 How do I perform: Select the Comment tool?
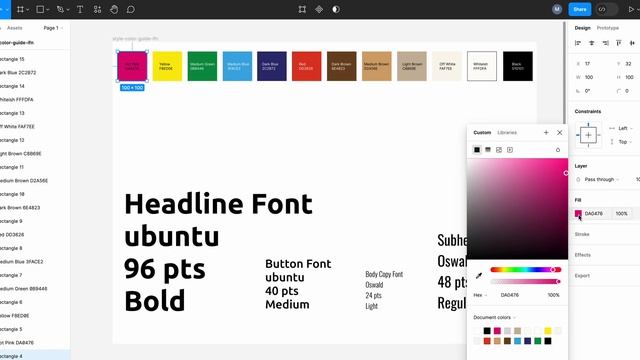[131, 9]
